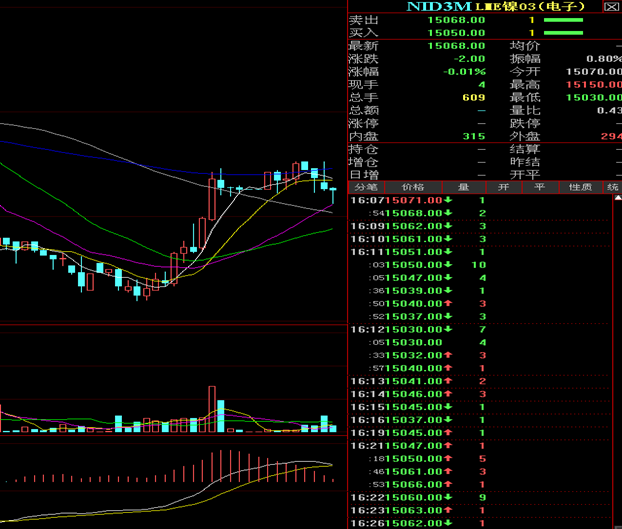Image resolution: width=622 pixels, height=529 pixels.
Task: Click the 开平 label
Action: coord(525,175)
